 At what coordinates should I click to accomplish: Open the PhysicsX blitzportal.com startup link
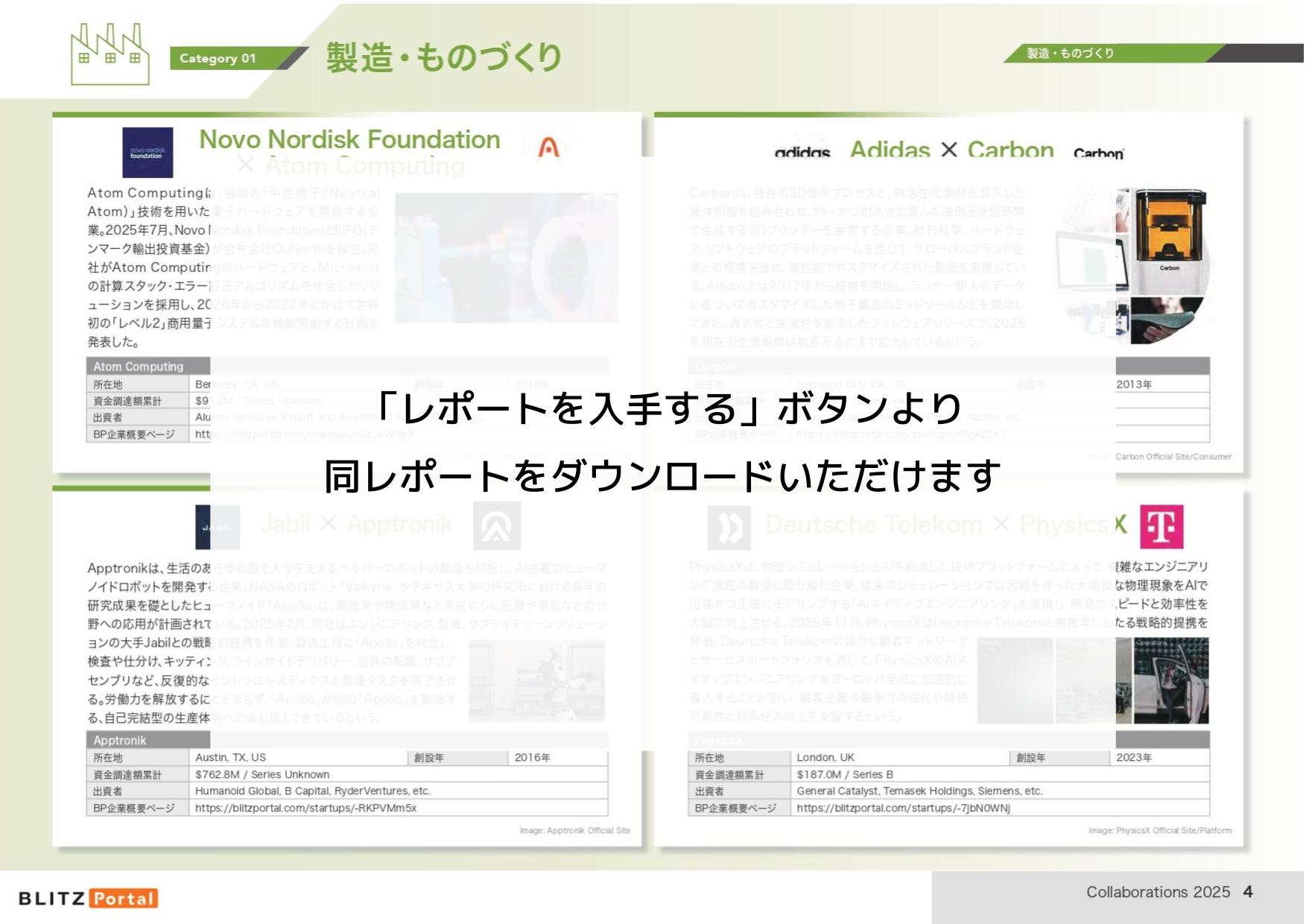903,808
